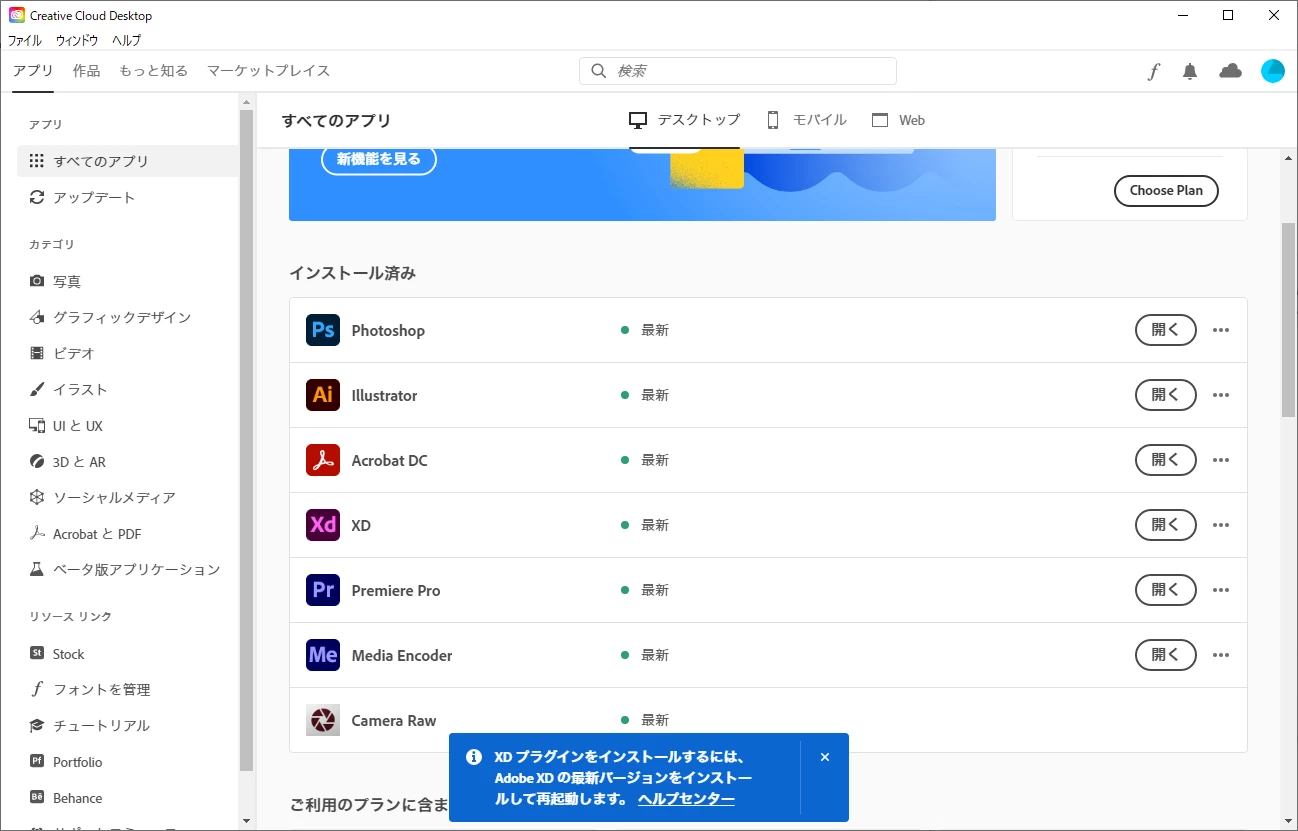Click the sidebar vertical scrollbar
The image size is (1298, 831).
247,440
